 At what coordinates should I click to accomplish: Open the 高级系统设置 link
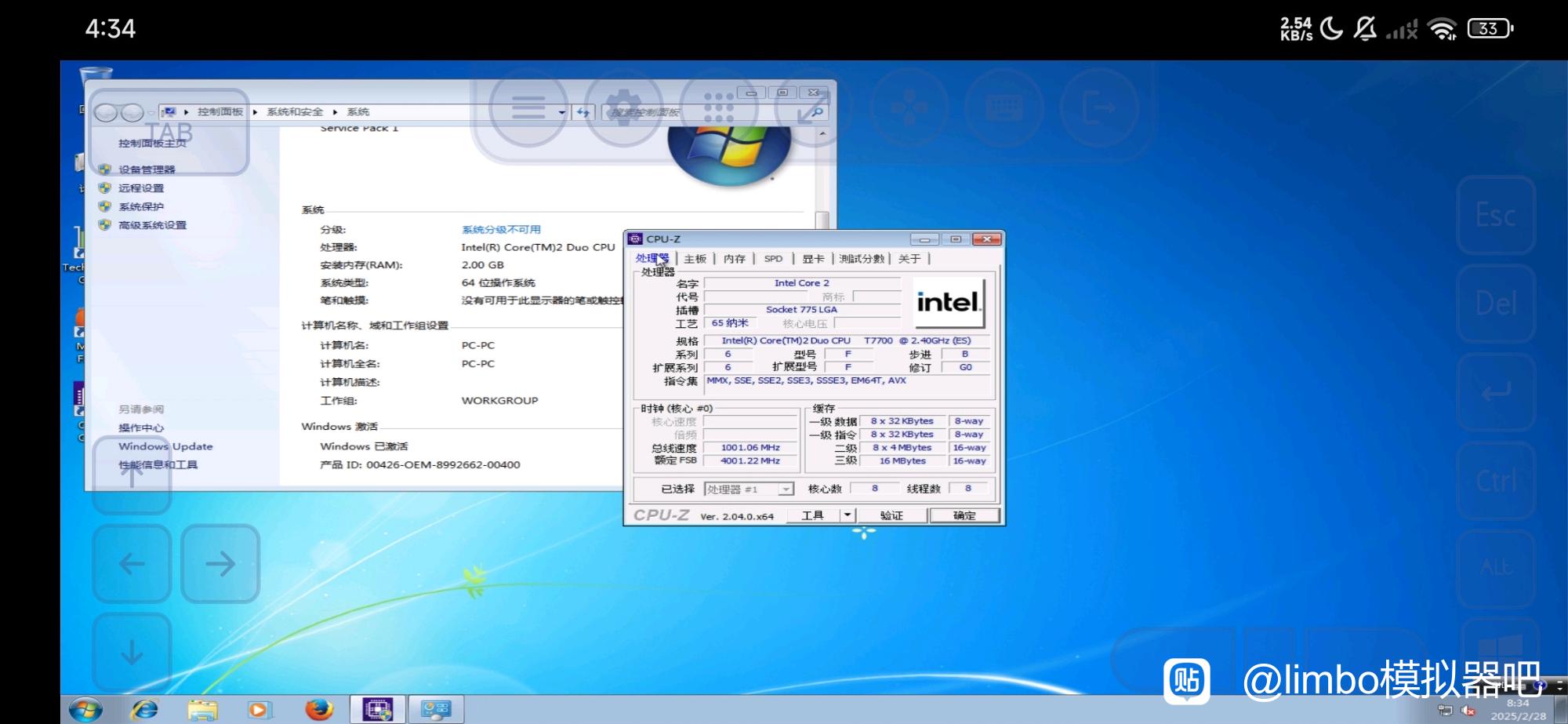point(152,225)
